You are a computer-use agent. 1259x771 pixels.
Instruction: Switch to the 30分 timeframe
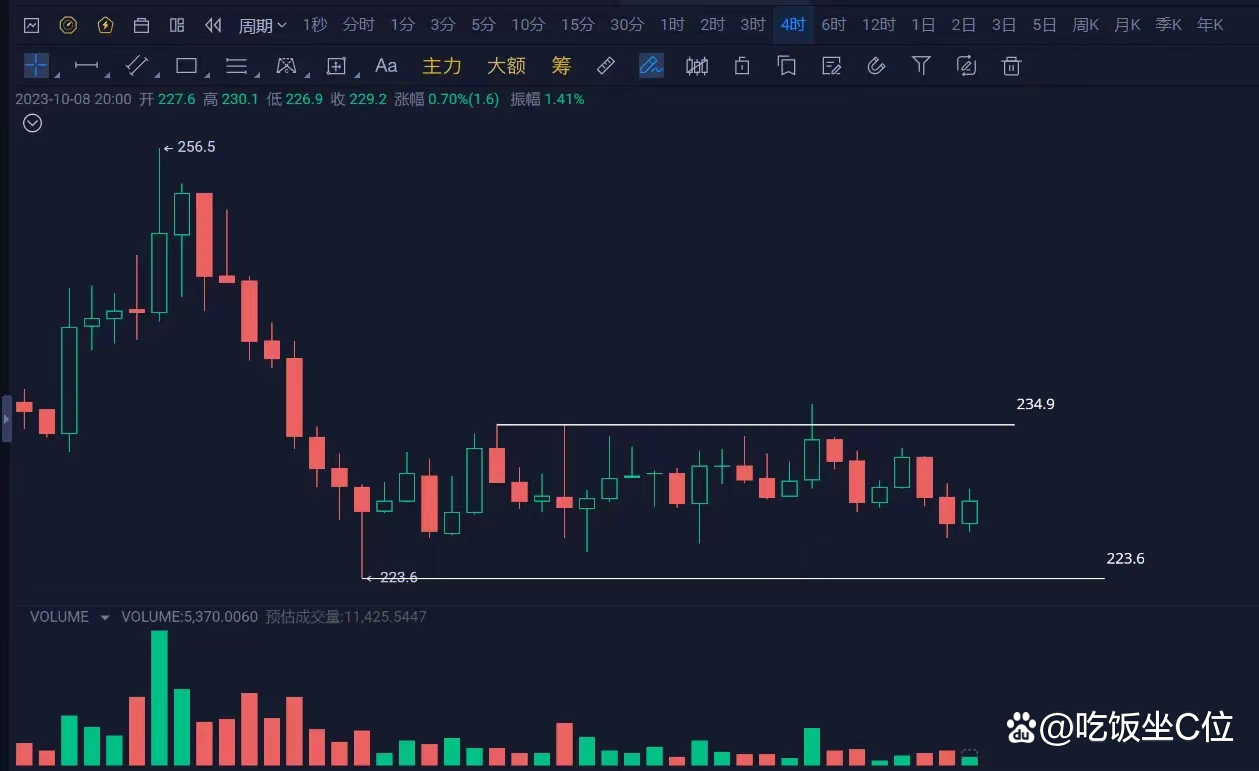pyautogui.click(x=627, y=25)
